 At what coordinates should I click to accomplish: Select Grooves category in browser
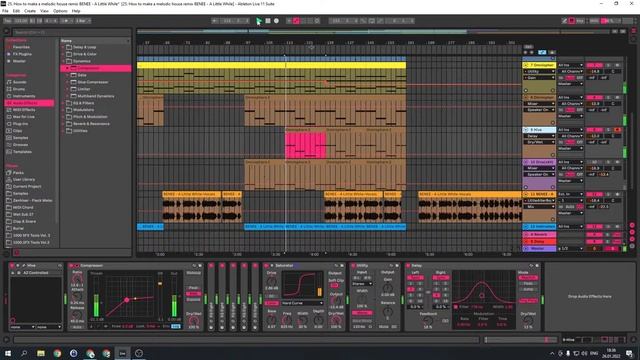point(20,144)
